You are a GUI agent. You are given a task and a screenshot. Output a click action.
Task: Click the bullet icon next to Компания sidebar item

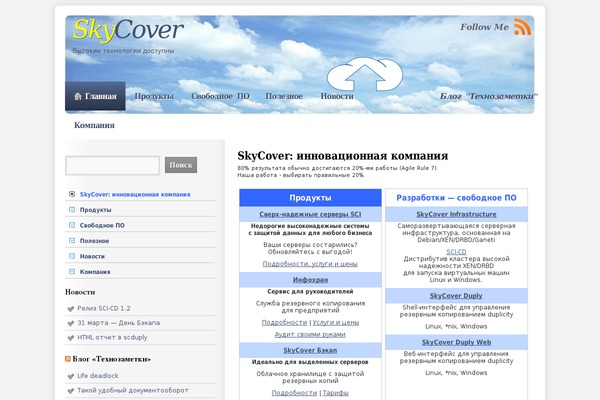coord(72,272)
